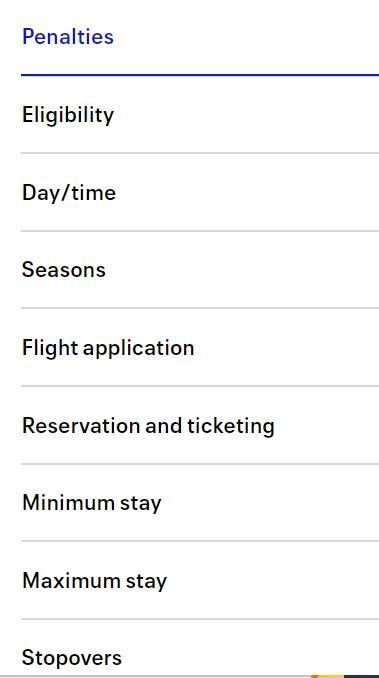This screenshot has width=379, height=678.
Task: Show the Seasons fare rules
Action: point(200,270)
